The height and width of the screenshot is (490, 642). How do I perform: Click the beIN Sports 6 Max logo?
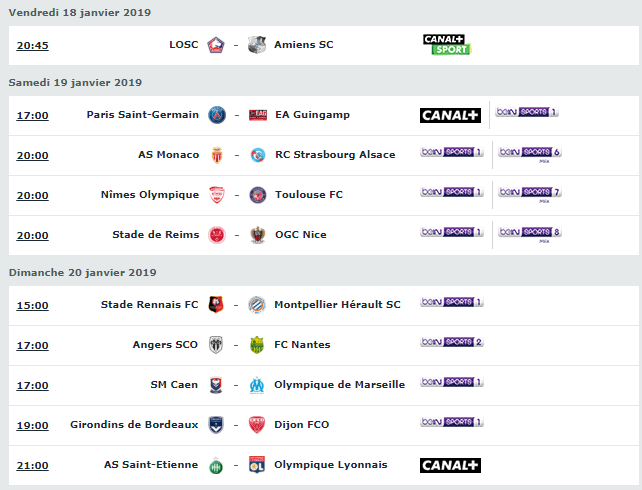point(530,154)
